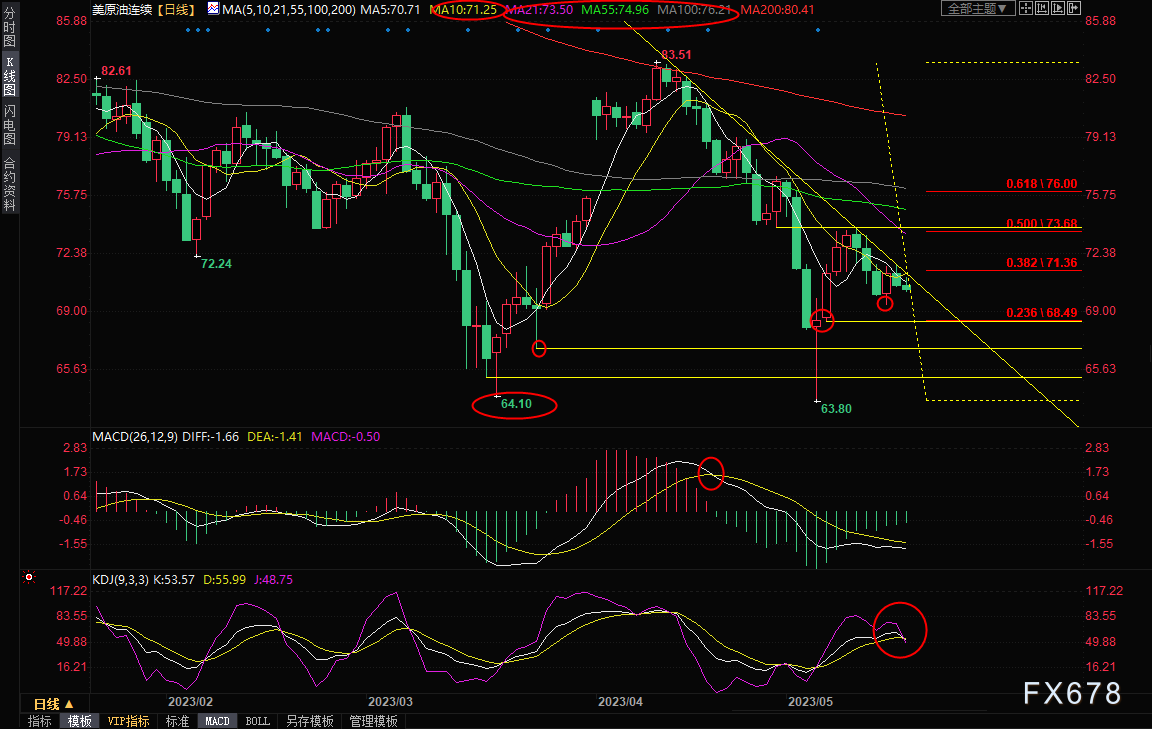Click the 管理模板 button
Screen dimensions: 1152x729
(373, 721)
